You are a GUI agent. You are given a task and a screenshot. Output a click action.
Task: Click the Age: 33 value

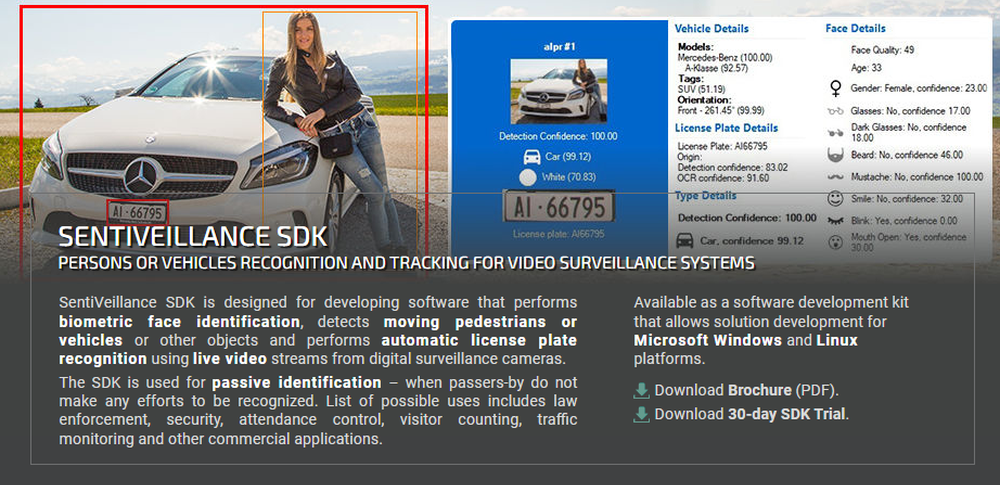pos(866,68)
